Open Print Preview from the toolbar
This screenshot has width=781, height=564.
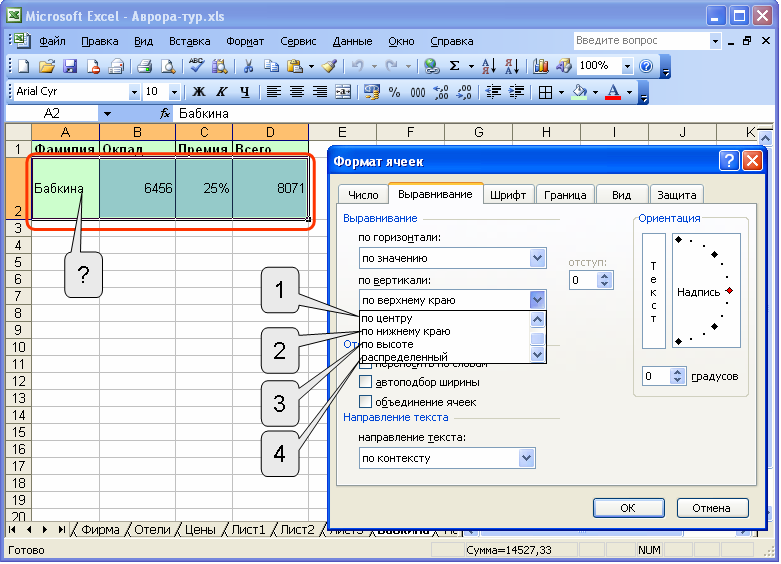click(168, 66)
